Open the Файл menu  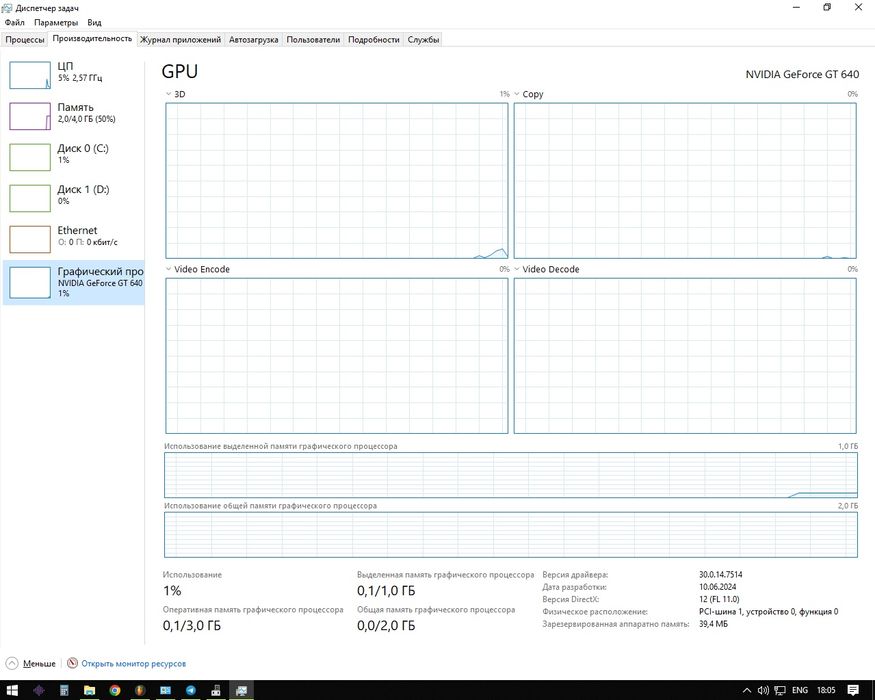point(15,23)
